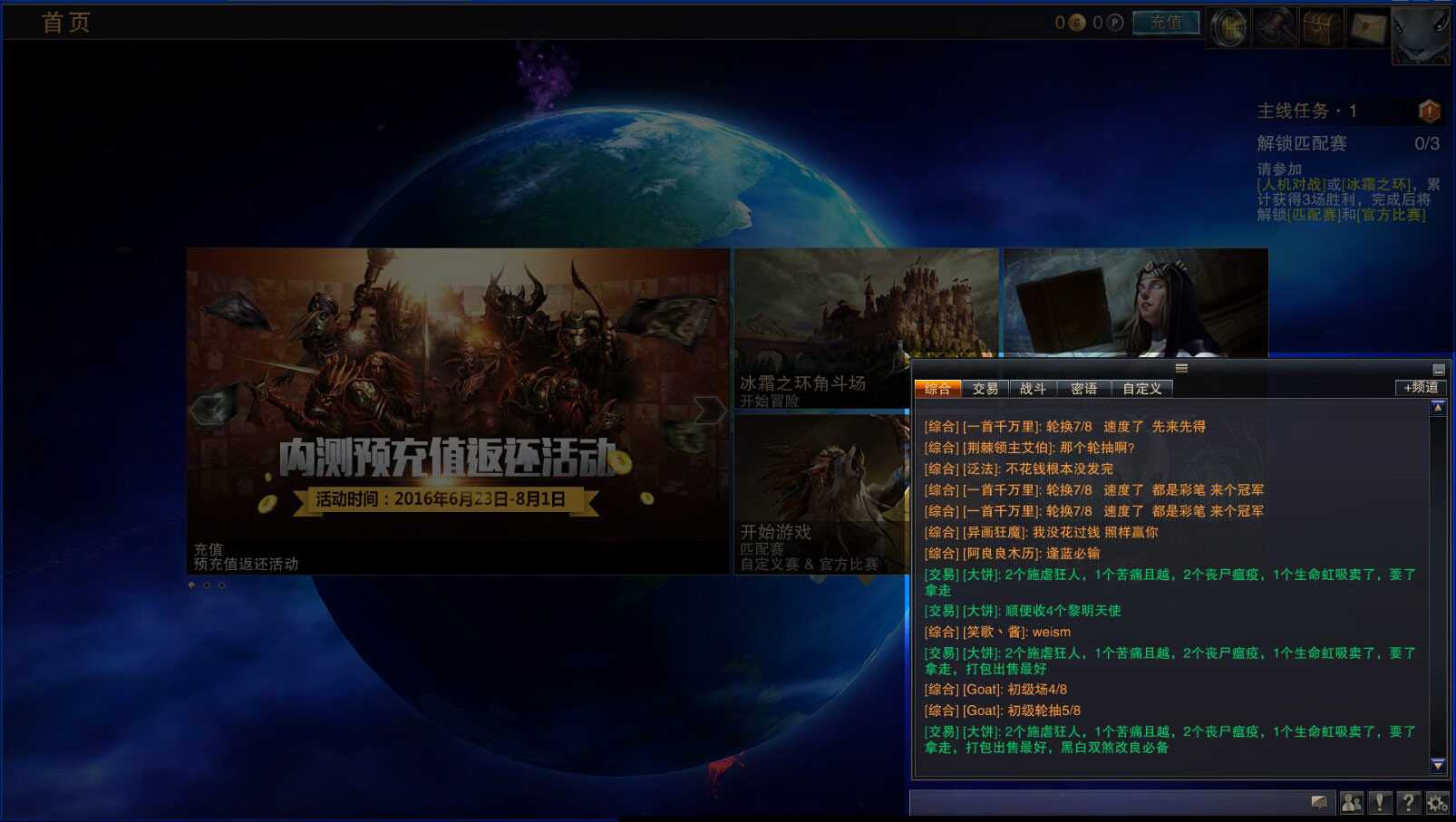
Task: Click the 充值 recharge button
Action: (1166, 23)
